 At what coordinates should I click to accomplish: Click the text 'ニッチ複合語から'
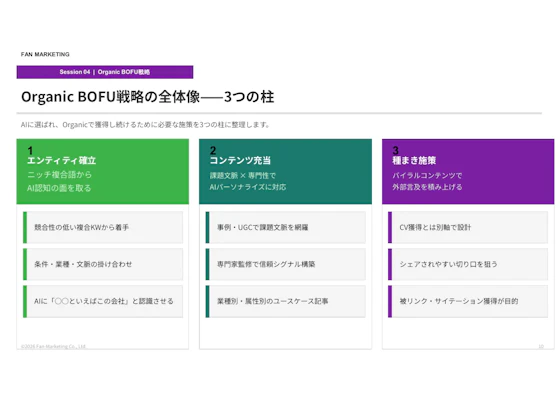click(x=59, y=175)
